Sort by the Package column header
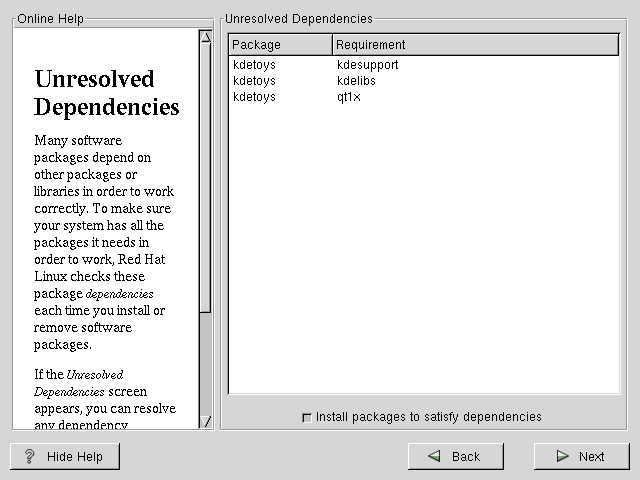 click(280, 45)
